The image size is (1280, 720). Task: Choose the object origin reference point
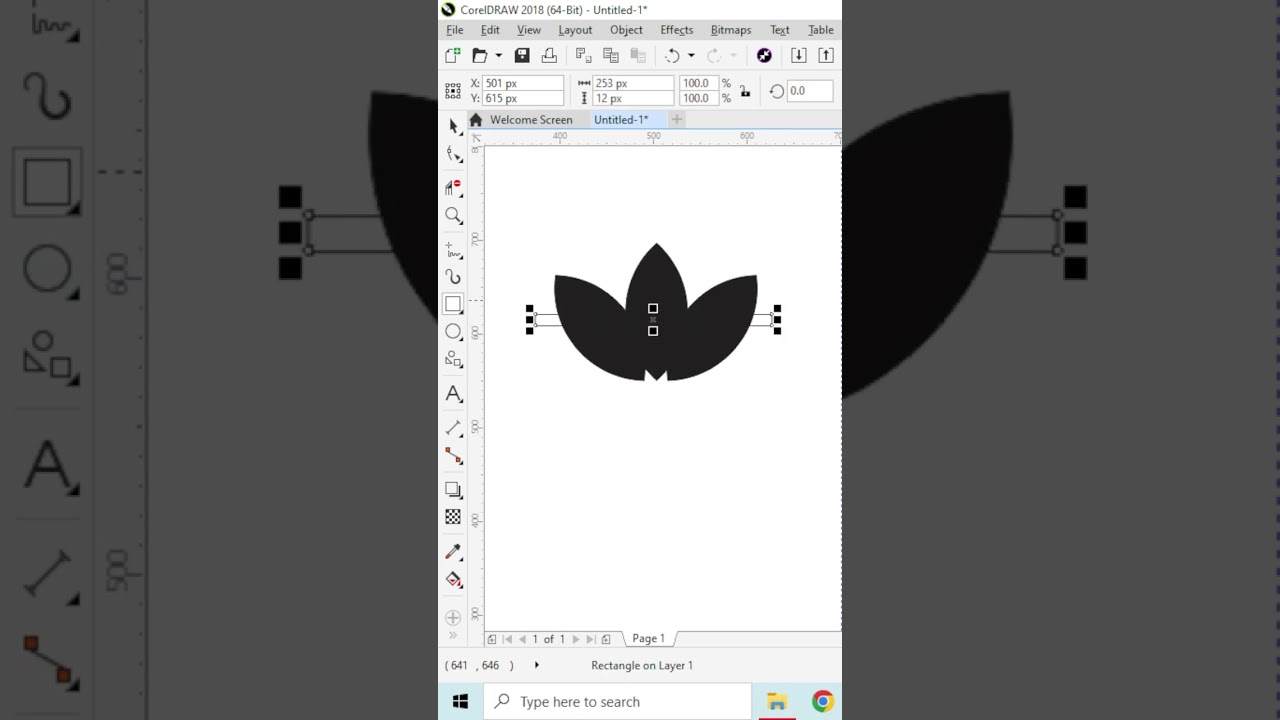(x=453, y=91)
